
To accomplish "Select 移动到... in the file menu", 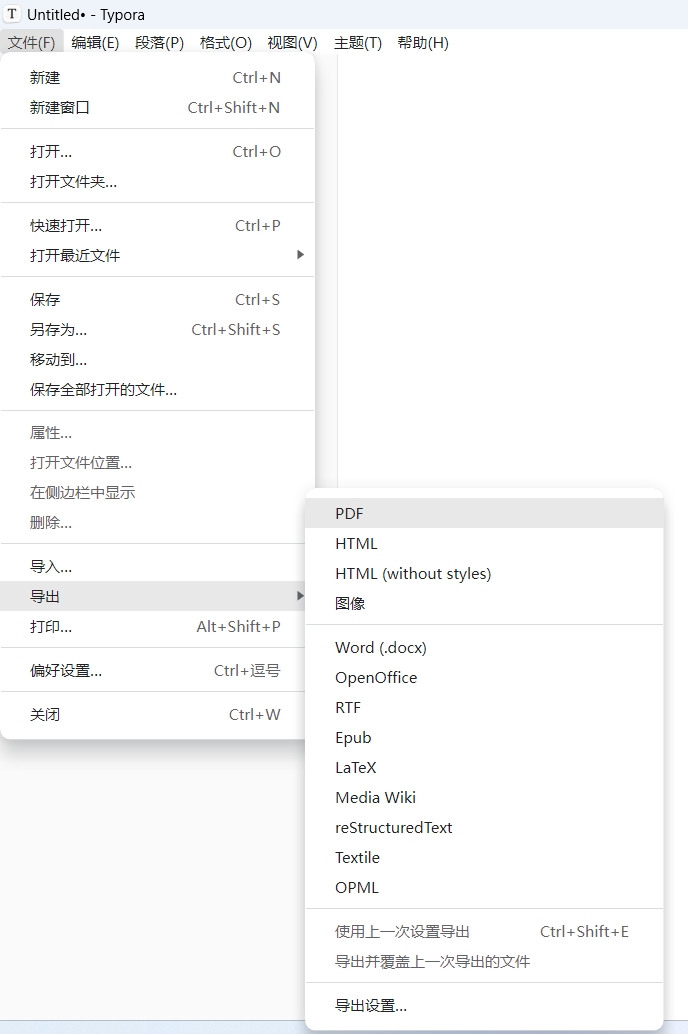I will click(x=157, y=359).
